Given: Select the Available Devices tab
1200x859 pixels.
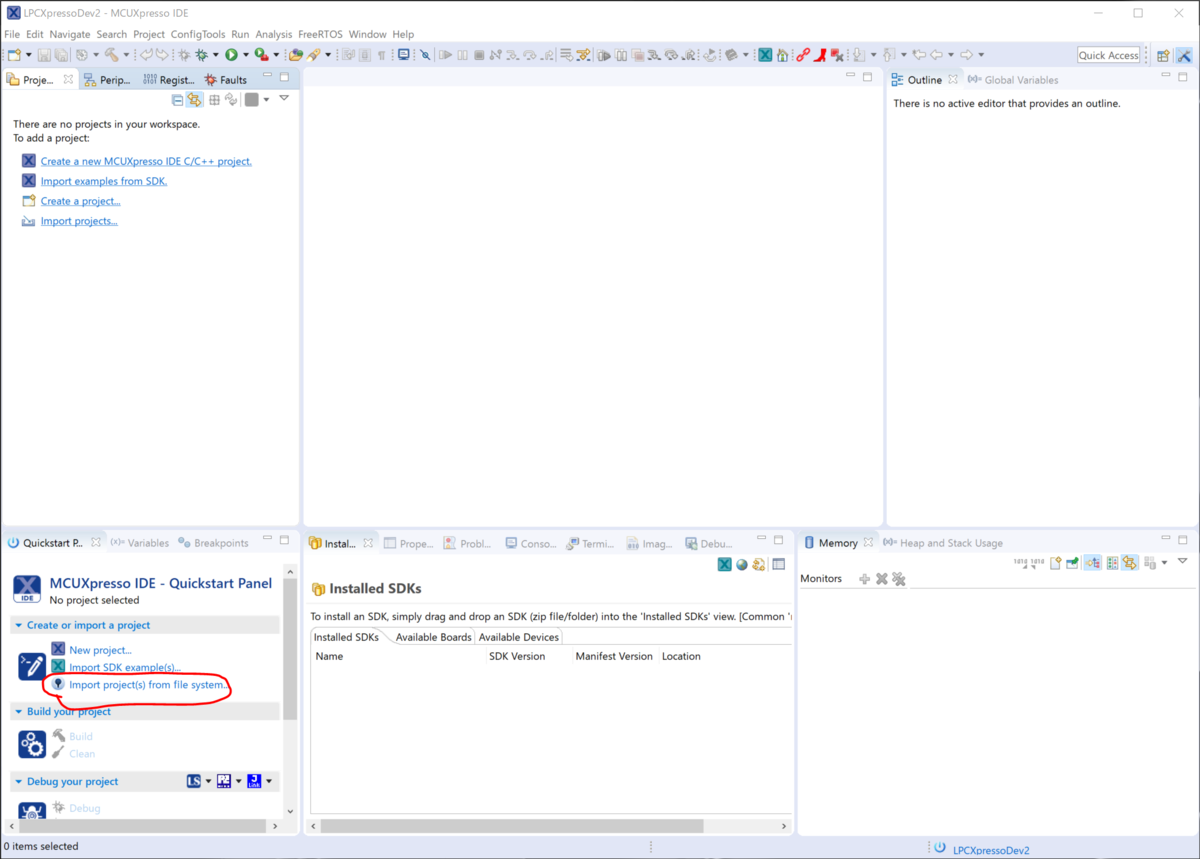Looking at the screenshot, I should pos(518,637).
